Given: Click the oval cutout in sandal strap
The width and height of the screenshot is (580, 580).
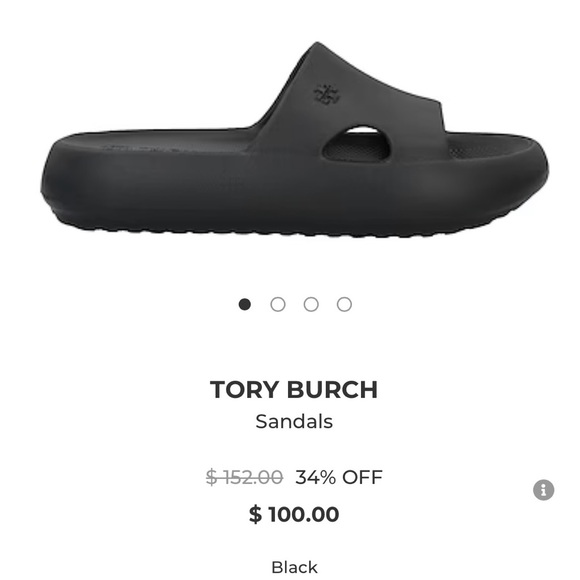Looking at the screenshot, I should click(356, 144).
